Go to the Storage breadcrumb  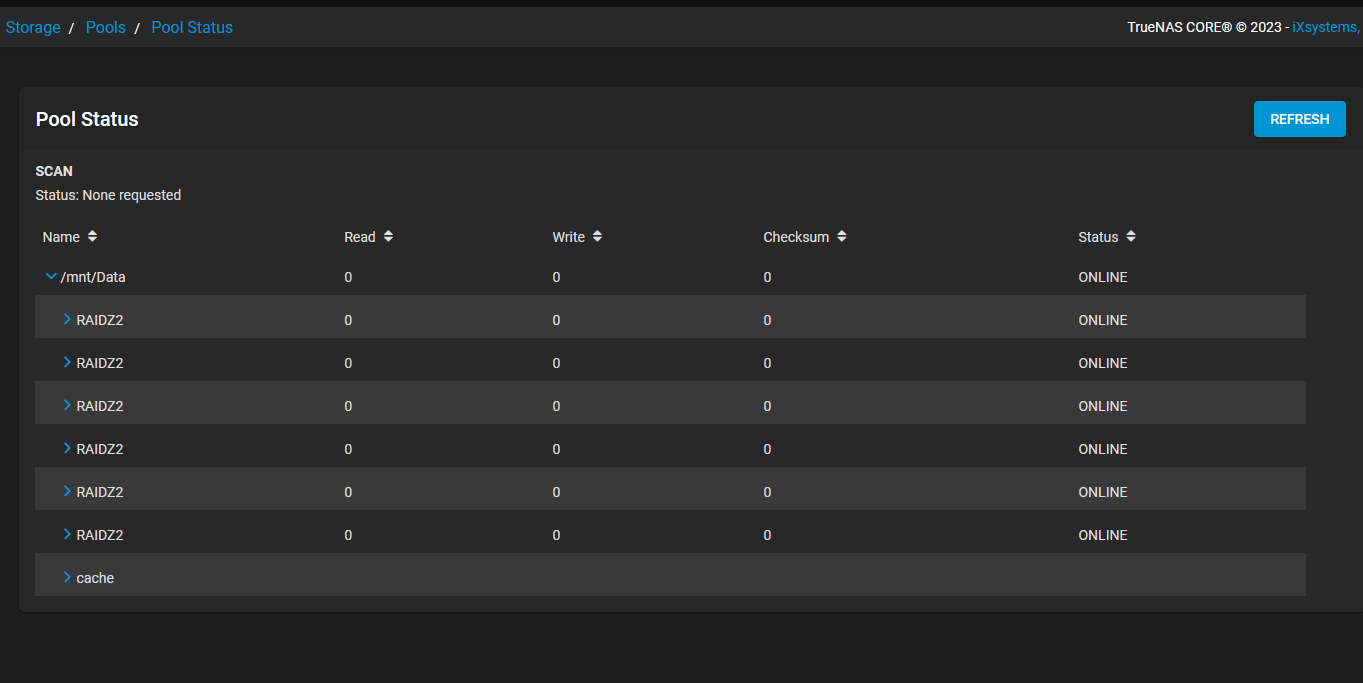tap(33, 28)
